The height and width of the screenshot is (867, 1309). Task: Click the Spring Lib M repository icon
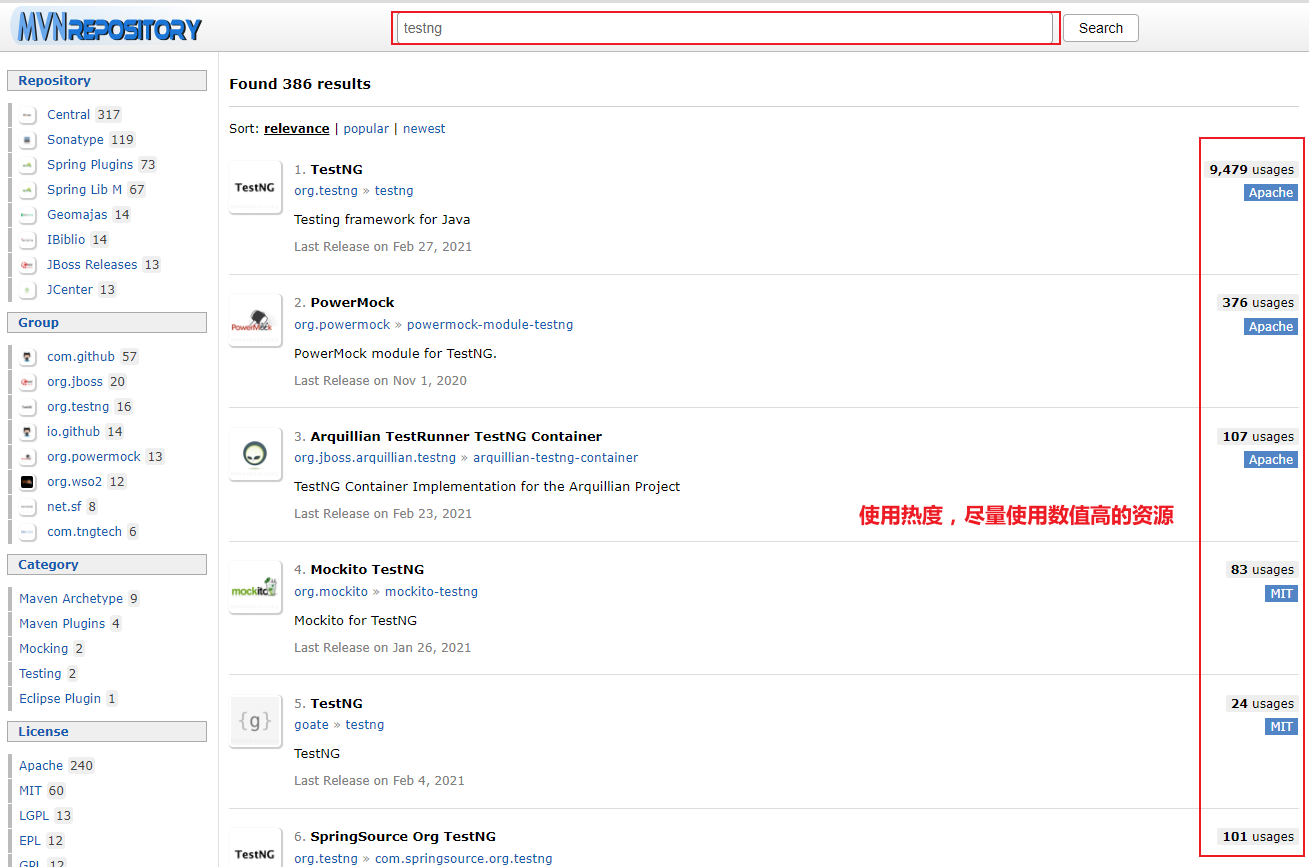[x=28, y=190]
